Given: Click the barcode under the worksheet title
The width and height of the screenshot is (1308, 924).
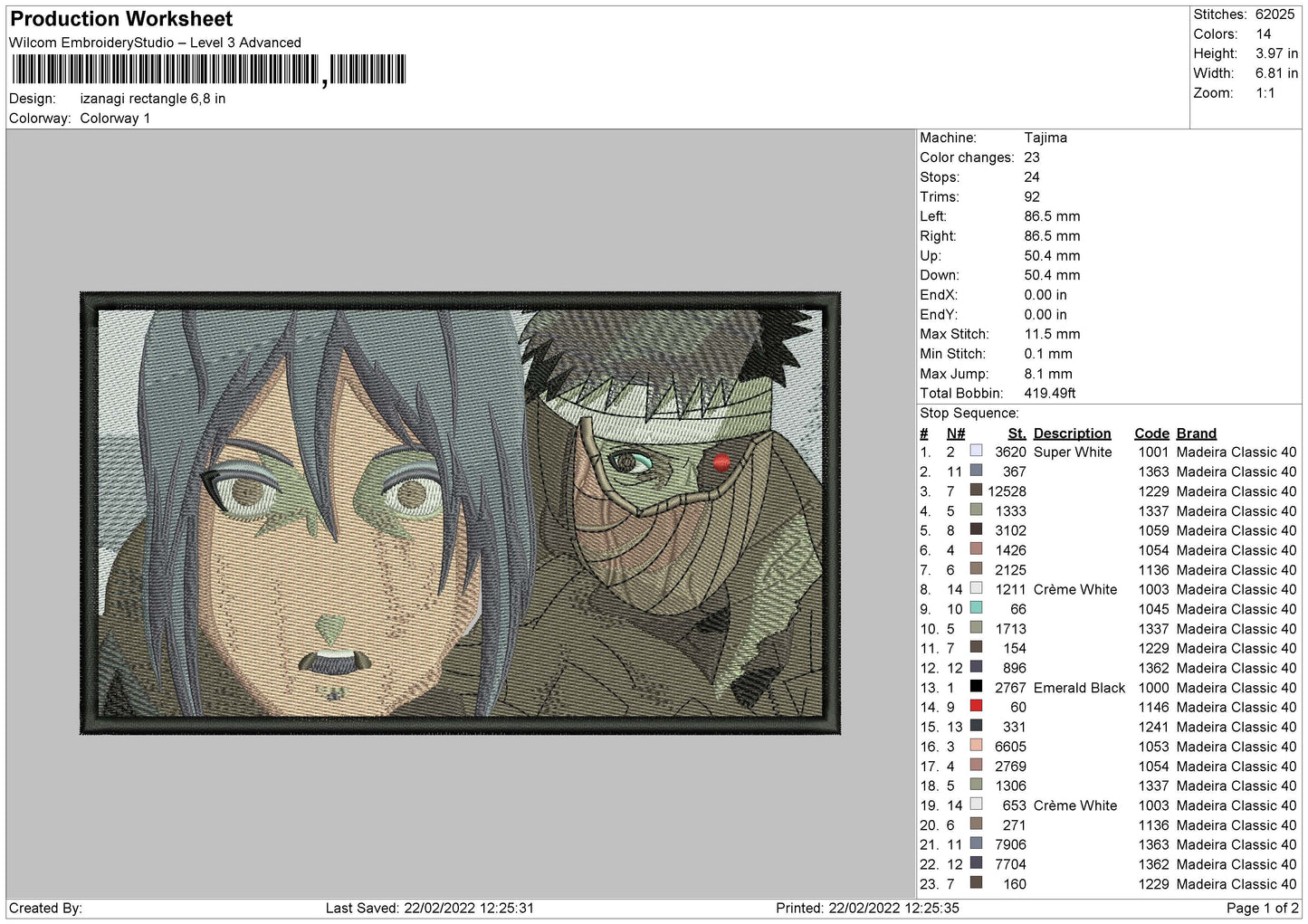Looking at the screenshot, I should click(x=209, y=70).
